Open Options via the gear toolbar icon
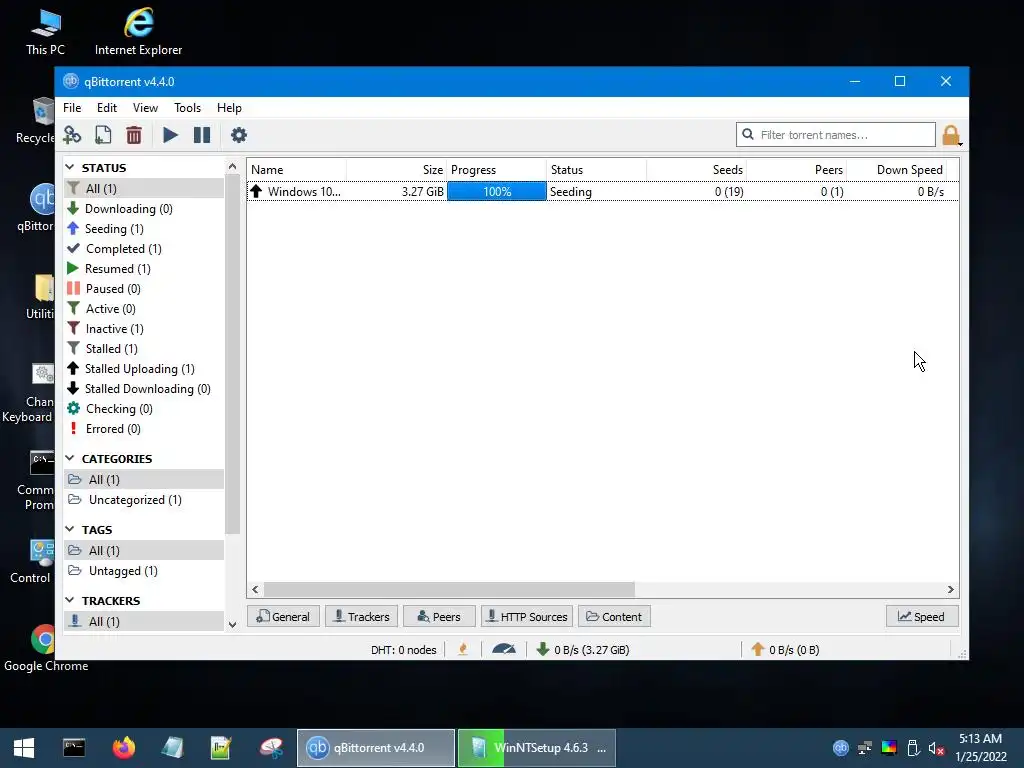 coord(239,135)
